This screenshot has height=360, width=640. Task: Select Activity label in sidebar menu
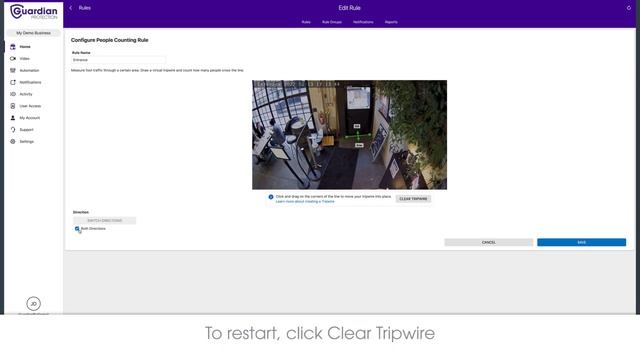click(x=26, y=94)
